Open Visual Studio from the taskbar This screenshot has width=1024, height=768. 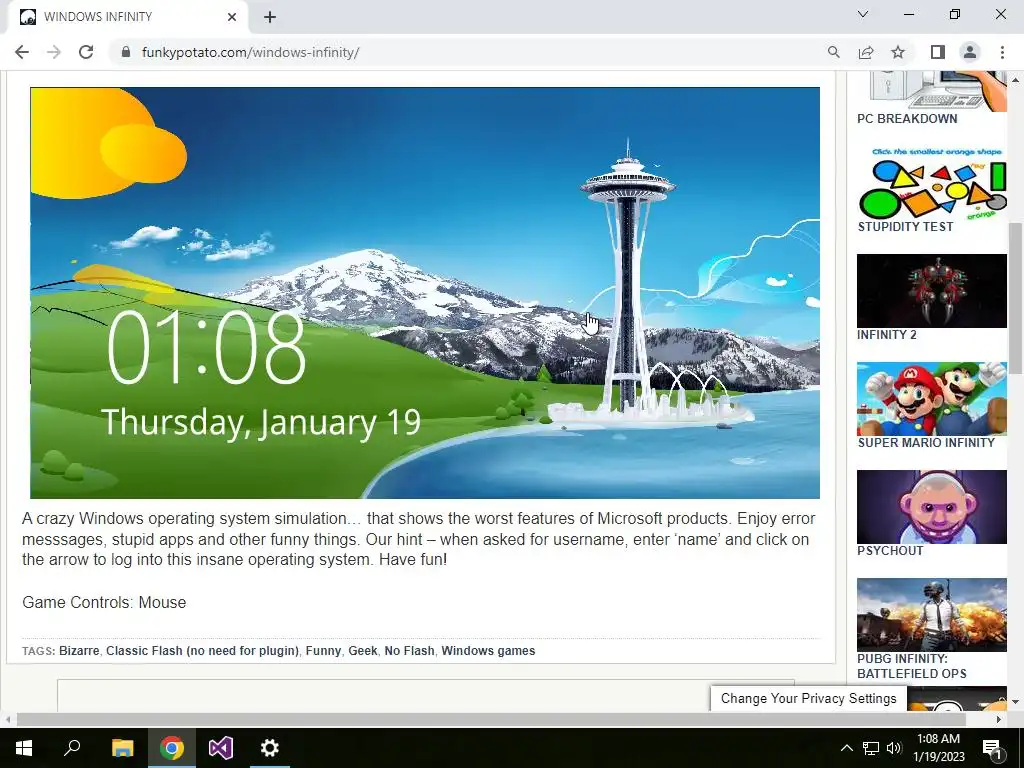pyautogui.click(x=221, y=748)
